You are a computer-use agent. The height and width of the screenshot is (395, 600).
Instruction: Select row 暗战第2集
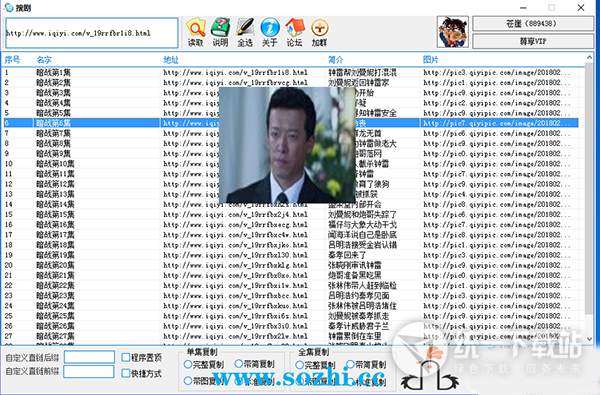click(x=291, y=82)
